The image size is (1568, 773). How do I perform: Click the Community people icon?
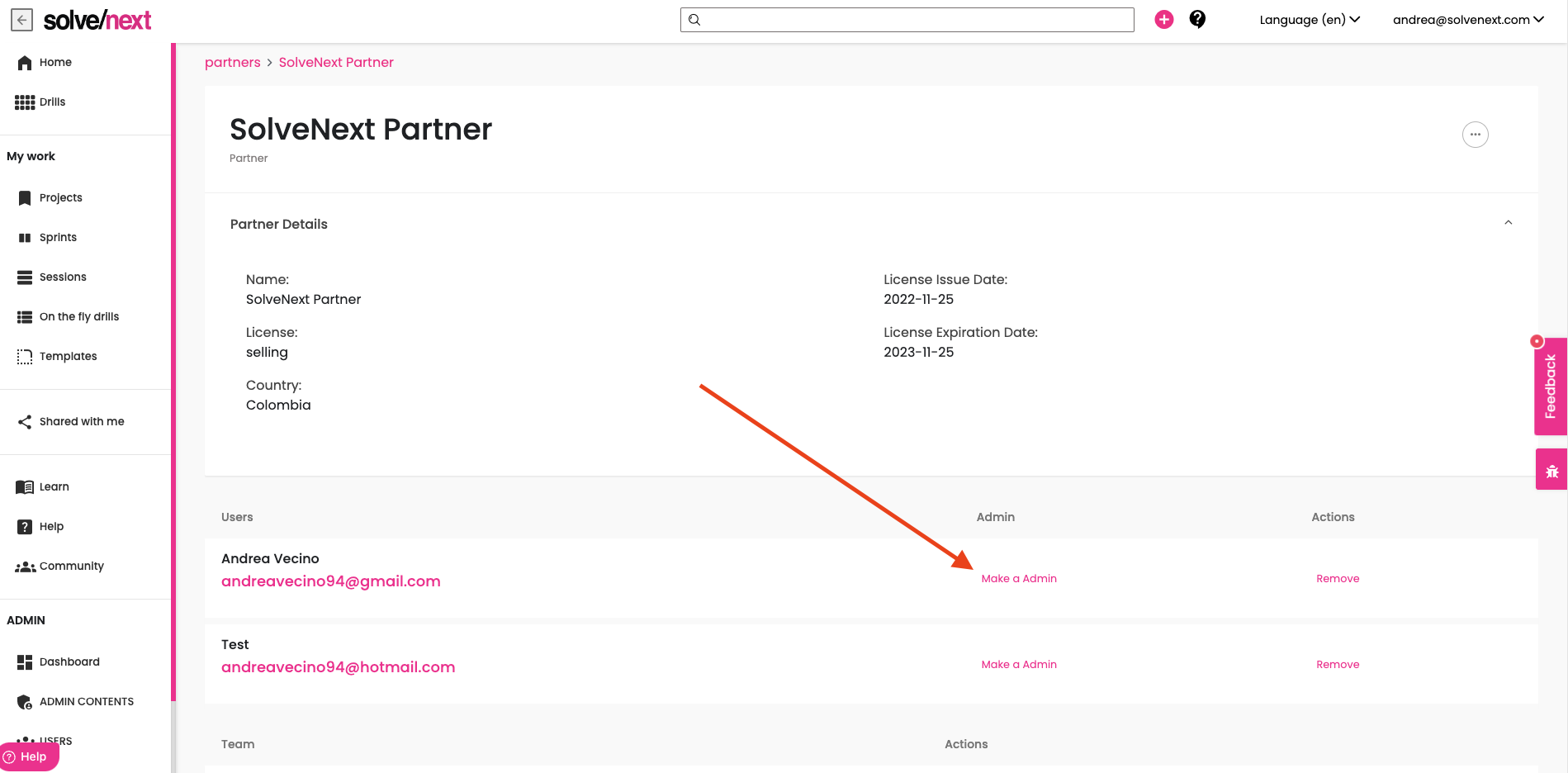25,567
